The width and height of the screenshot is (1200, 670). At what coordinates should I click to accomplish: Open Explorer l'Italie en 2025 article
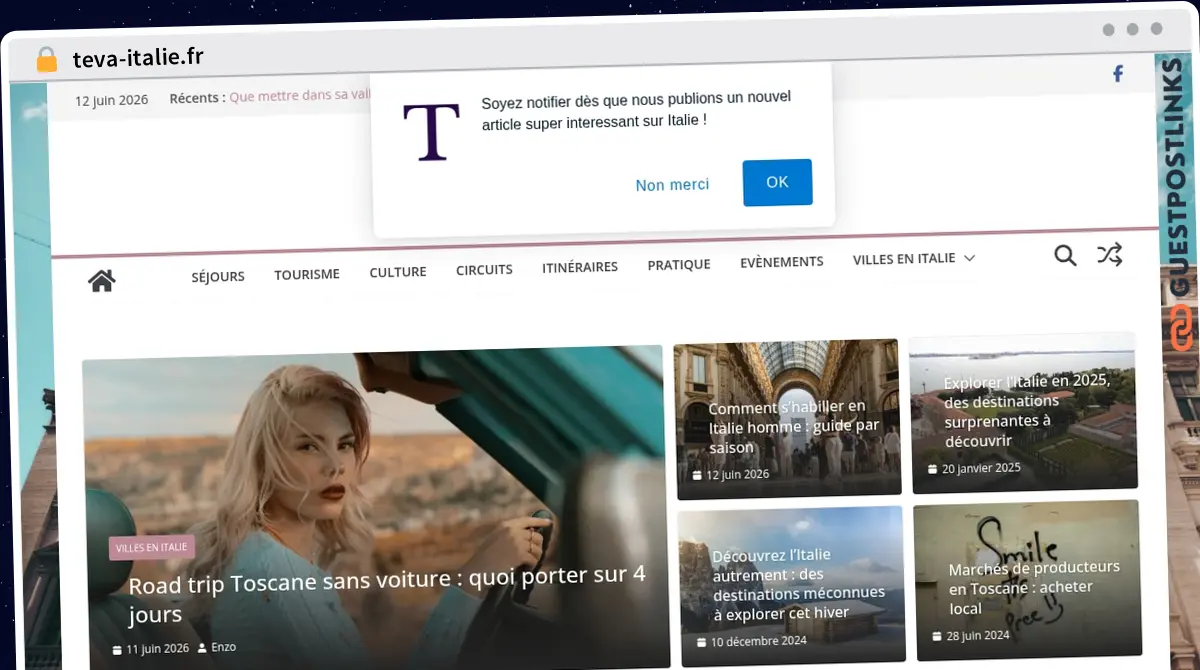pyautogui.click(x=1027, y=411)
